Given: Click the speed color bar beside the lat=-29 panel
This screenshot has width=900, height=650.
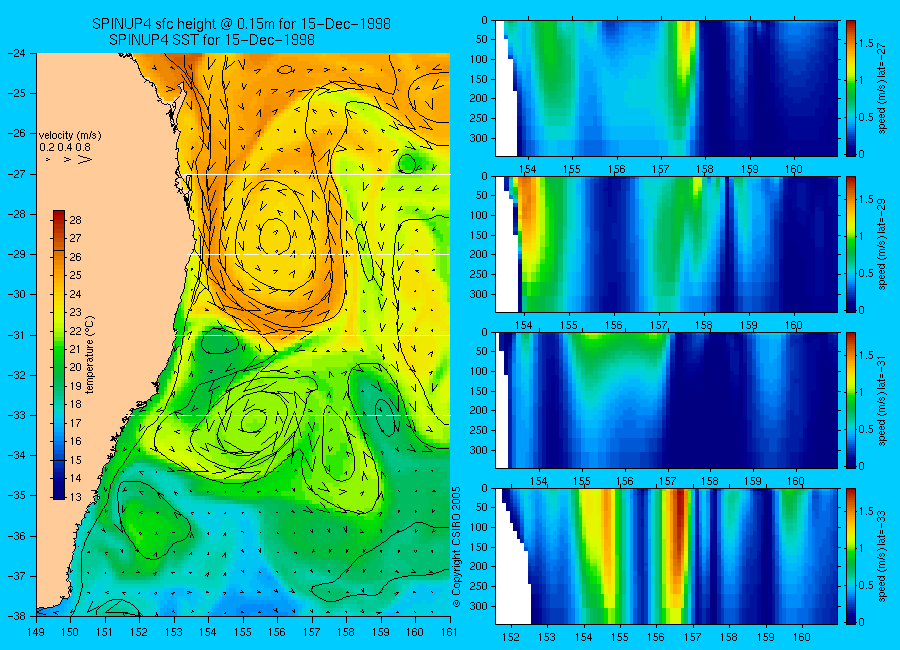Looking at the screenshot, I should click(851, 244).
